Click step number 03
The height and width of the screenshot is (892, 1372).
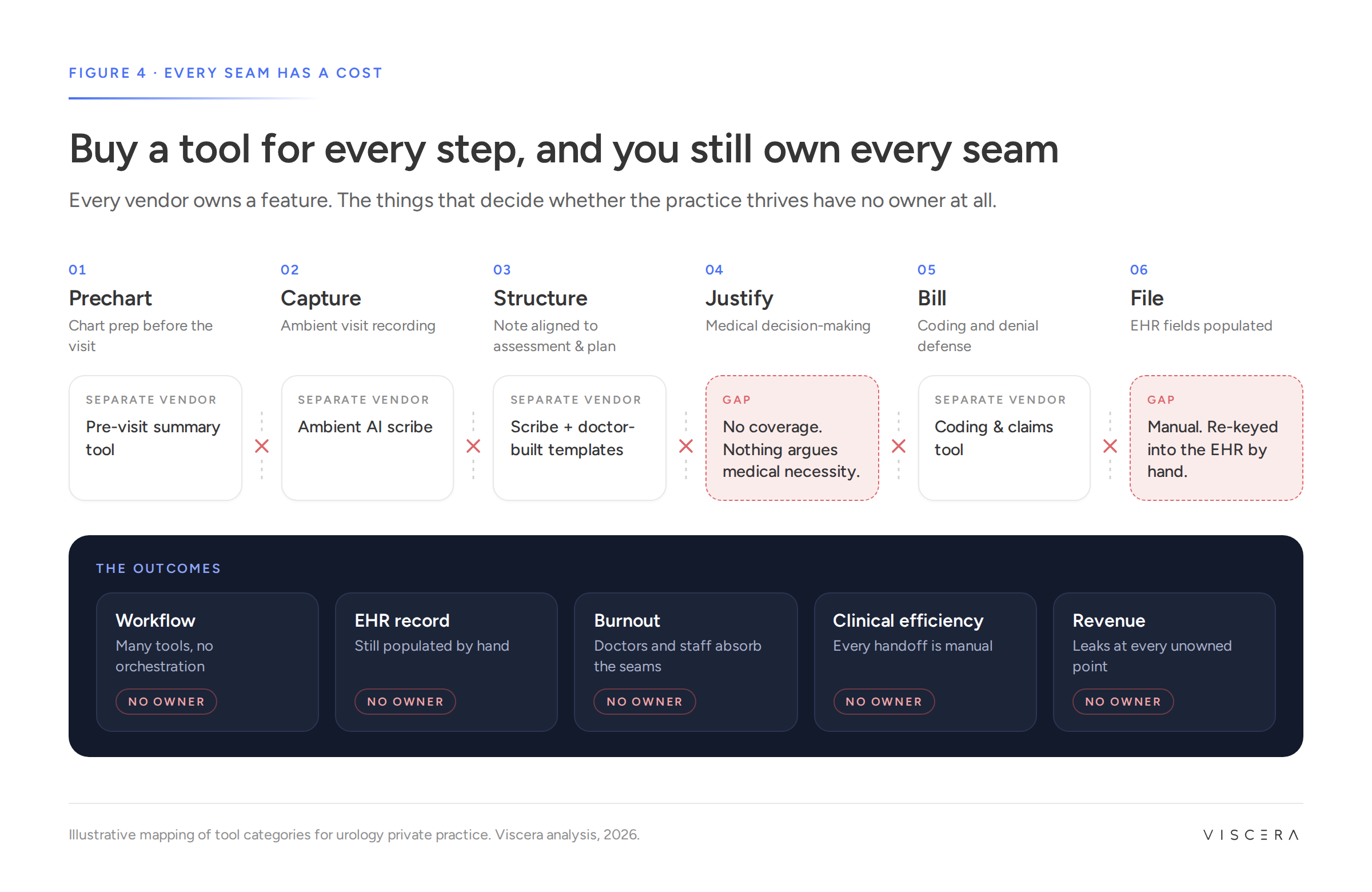click(502, 269)
